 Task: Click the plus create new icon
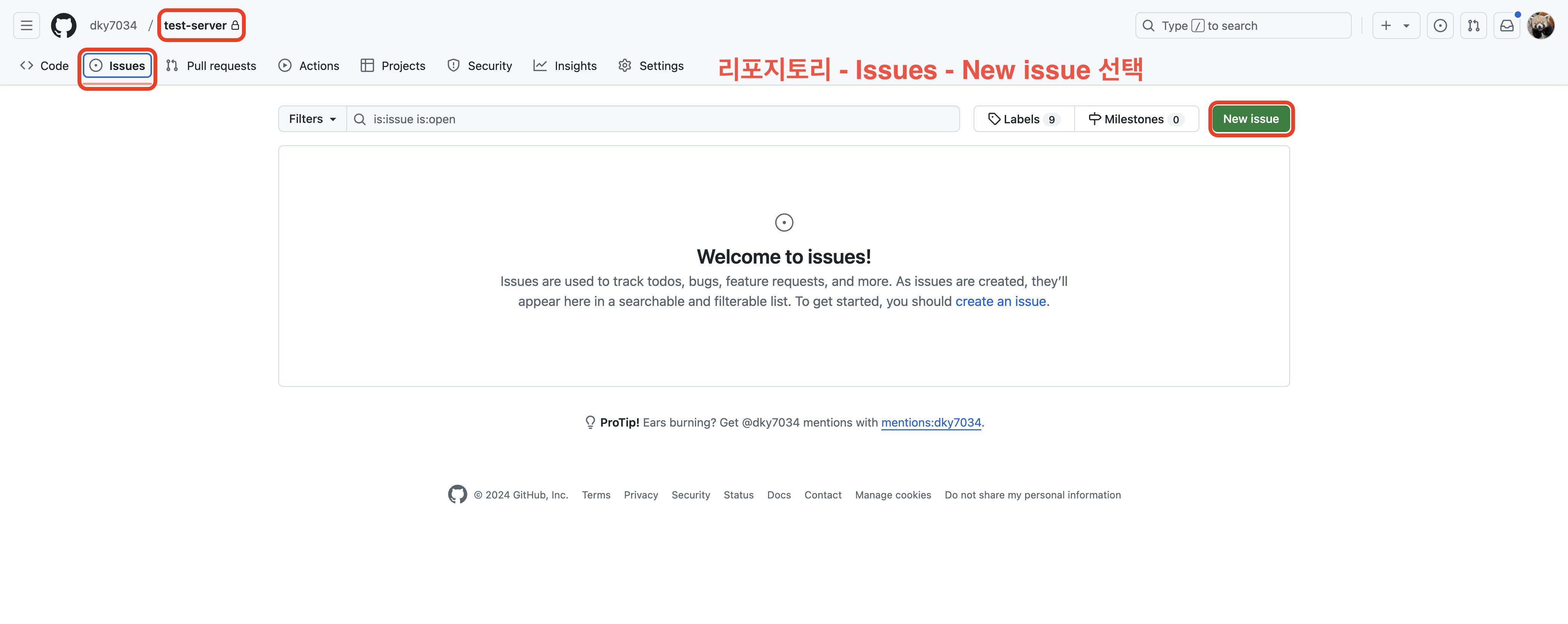[1386, 26]
